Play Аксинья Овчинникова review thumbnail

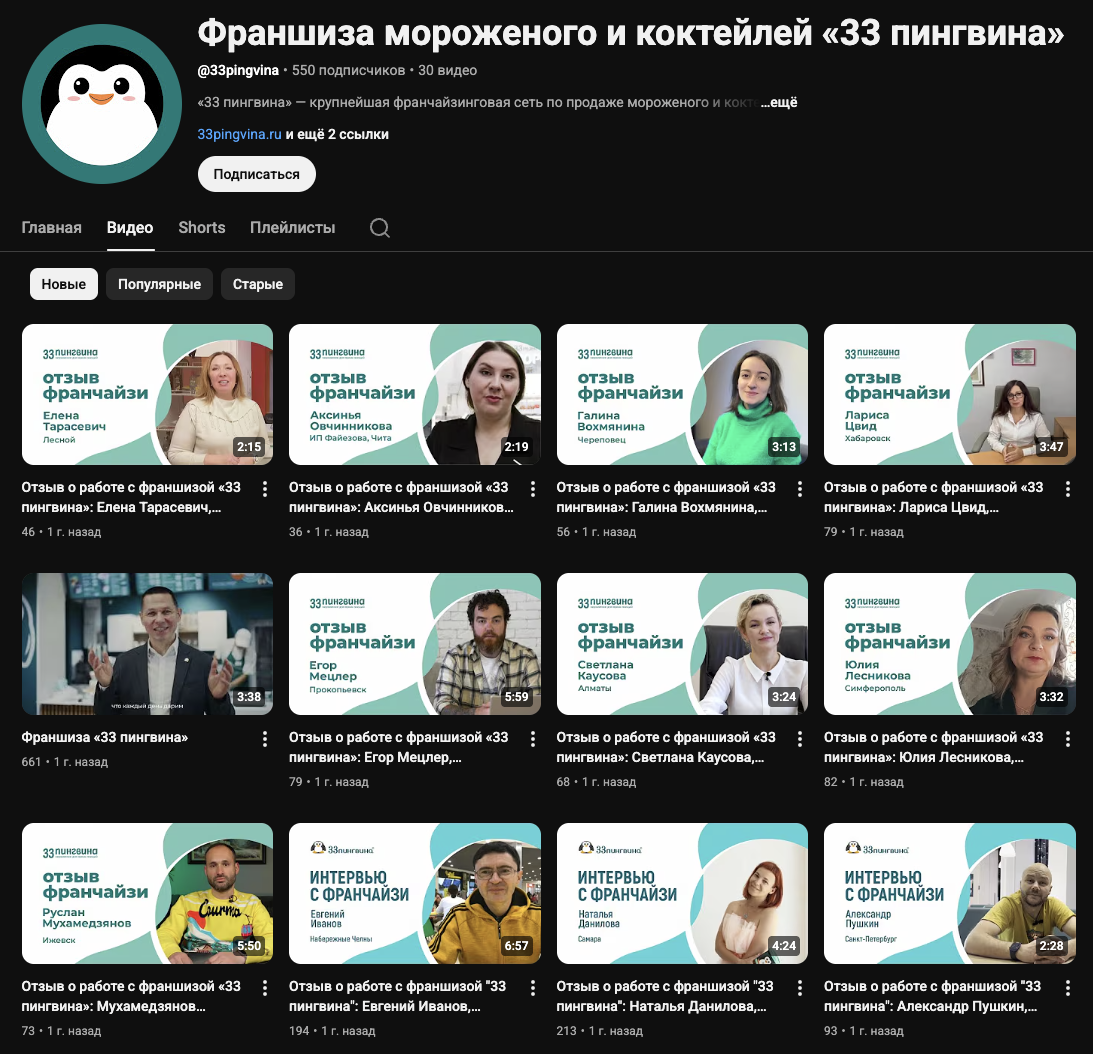pyautogui.click(x=415, y=395)
